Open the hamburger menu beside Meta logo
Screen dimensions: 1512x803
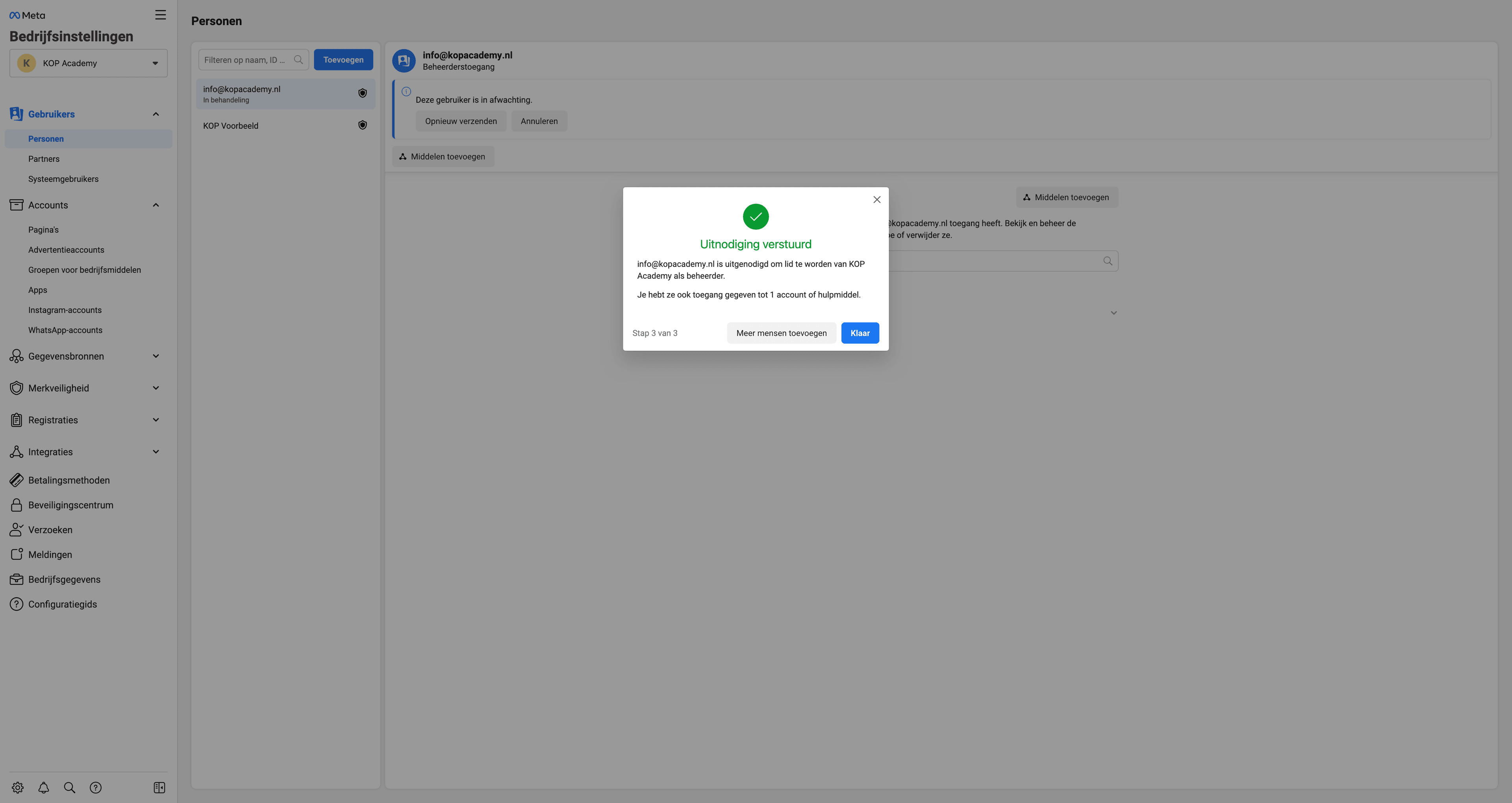tap(160, 15)
